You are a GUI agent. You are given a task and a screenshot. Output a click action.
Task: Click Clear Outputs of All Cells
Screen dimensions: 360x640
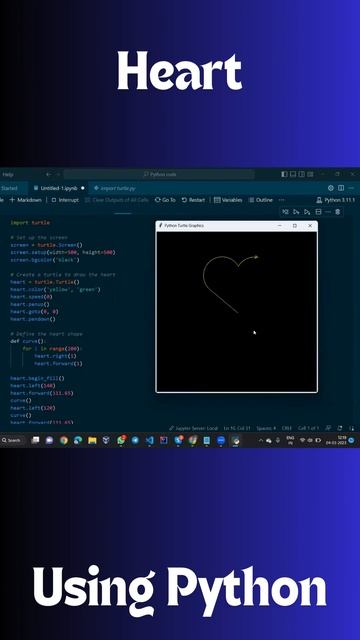coord(117,200)
